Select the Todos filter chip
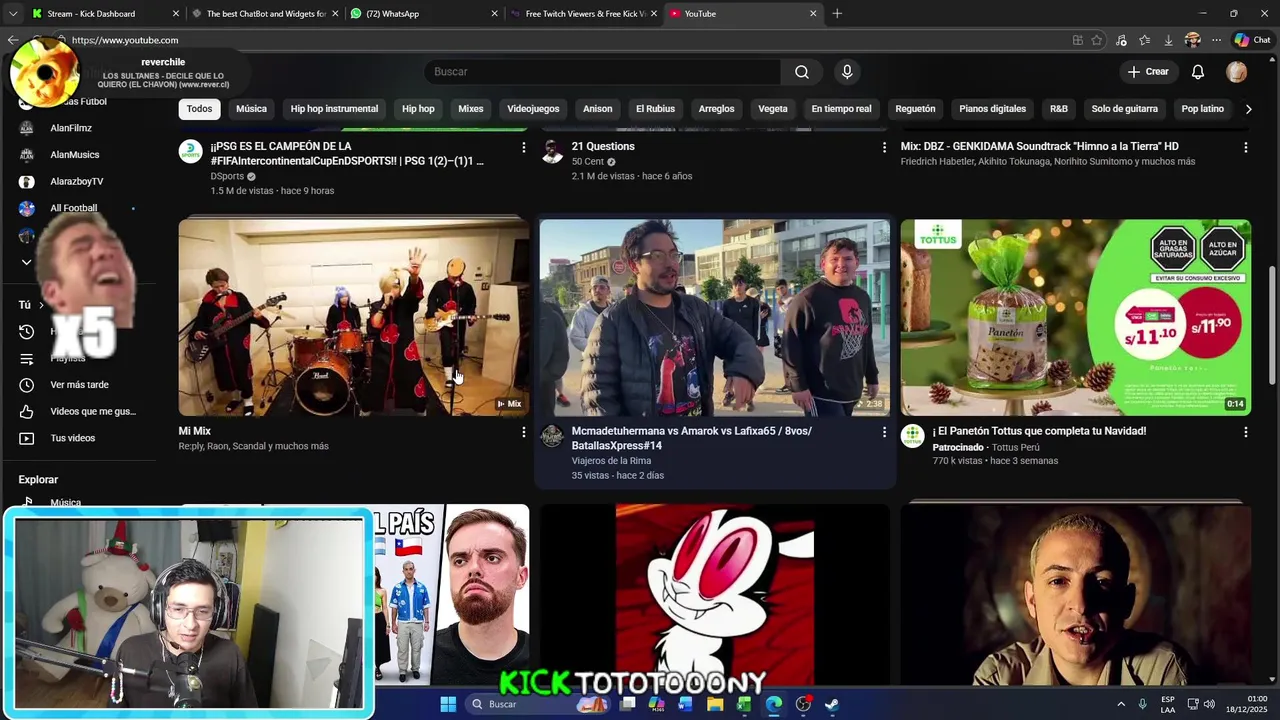This screenshot has height=720, width=1280. click(199, 109)
